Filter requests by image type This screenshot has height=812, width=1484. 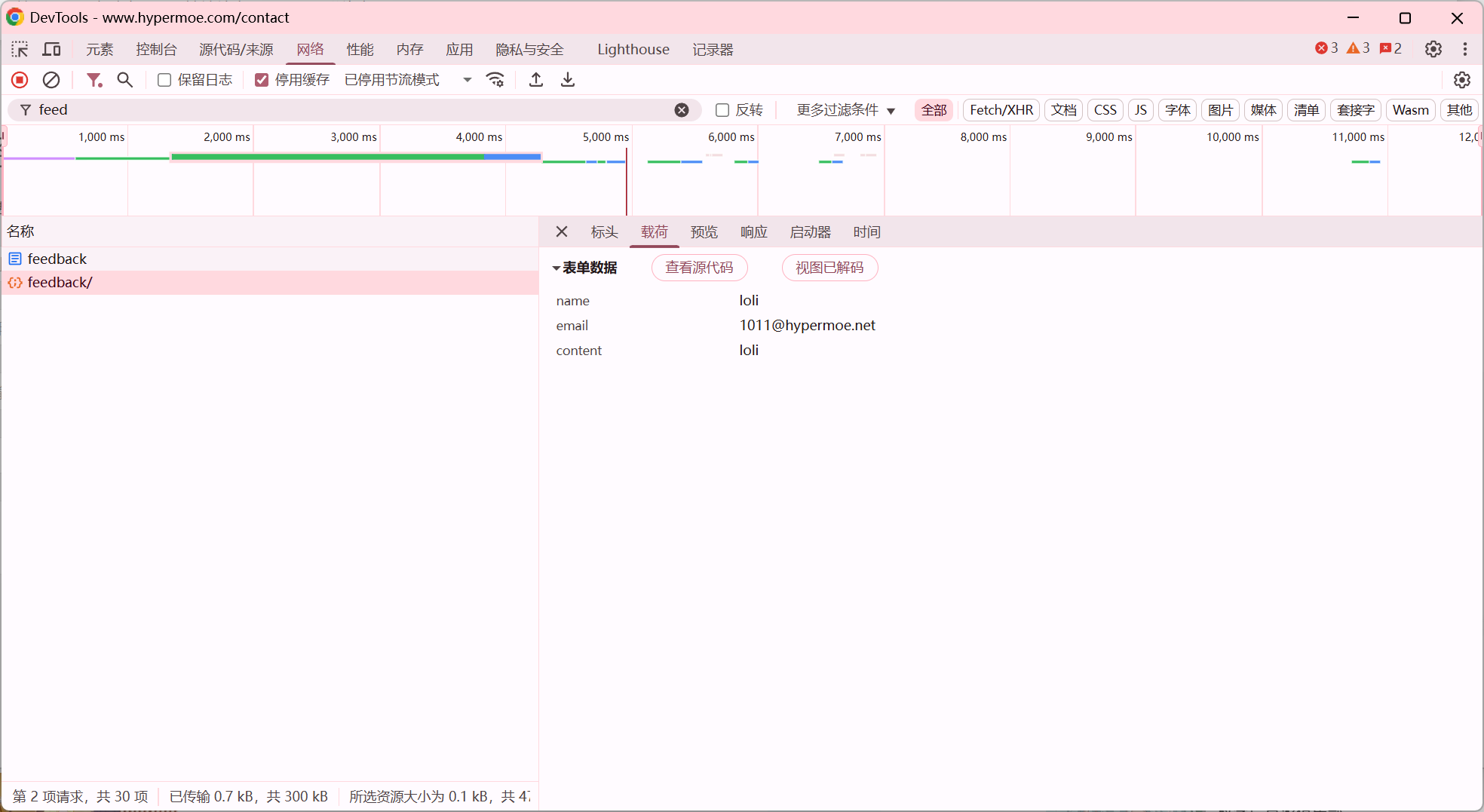(x=1220, y=110)
